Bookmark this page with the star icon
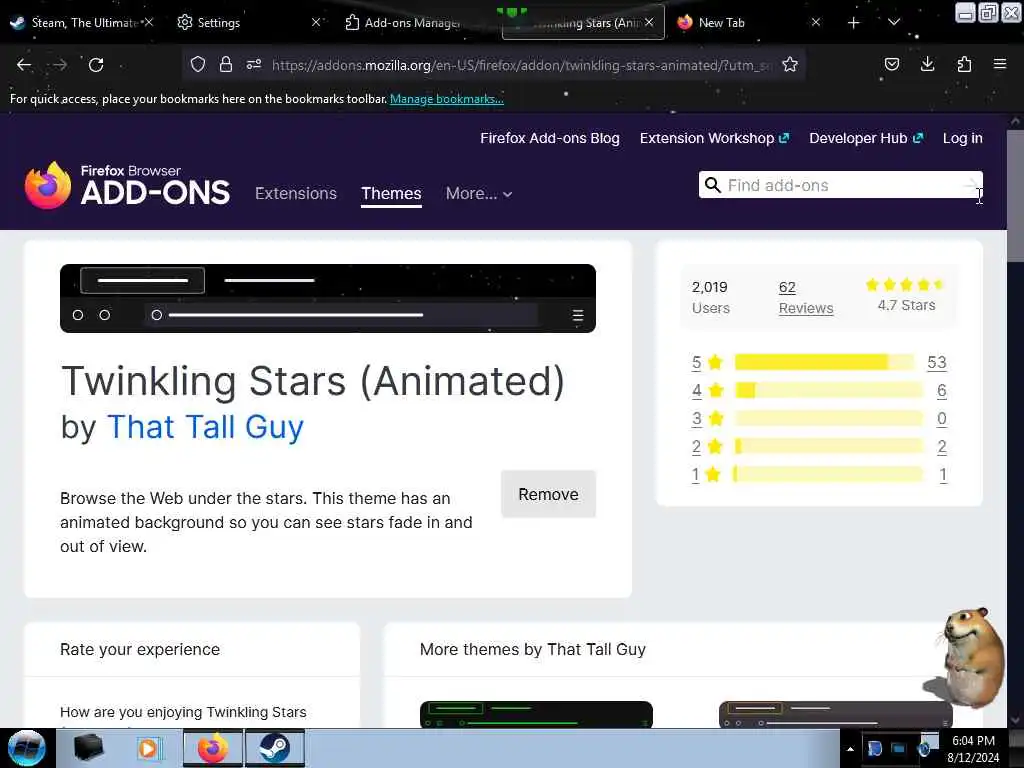1024x768 pixels. (x=790, y=64)
